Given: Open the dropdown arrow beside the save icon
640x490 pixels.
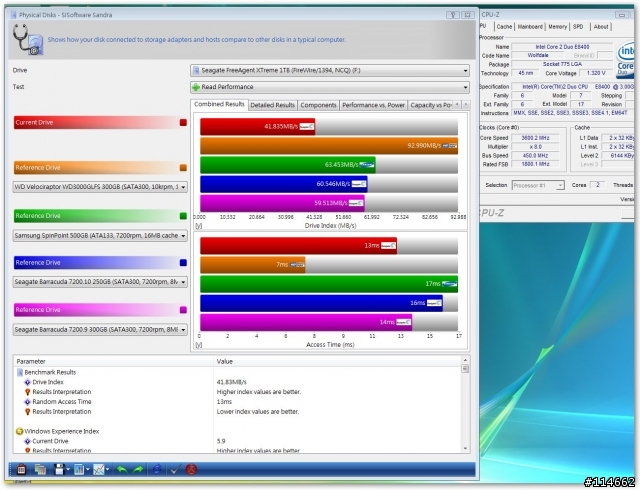Looking at the screenshot, I should 68,470.
